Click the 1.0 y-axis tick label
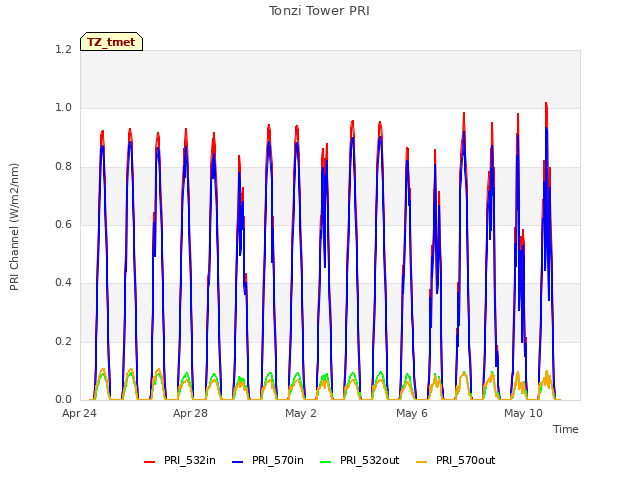The height and width of the screenshot is (480, 640). (63, 108)
